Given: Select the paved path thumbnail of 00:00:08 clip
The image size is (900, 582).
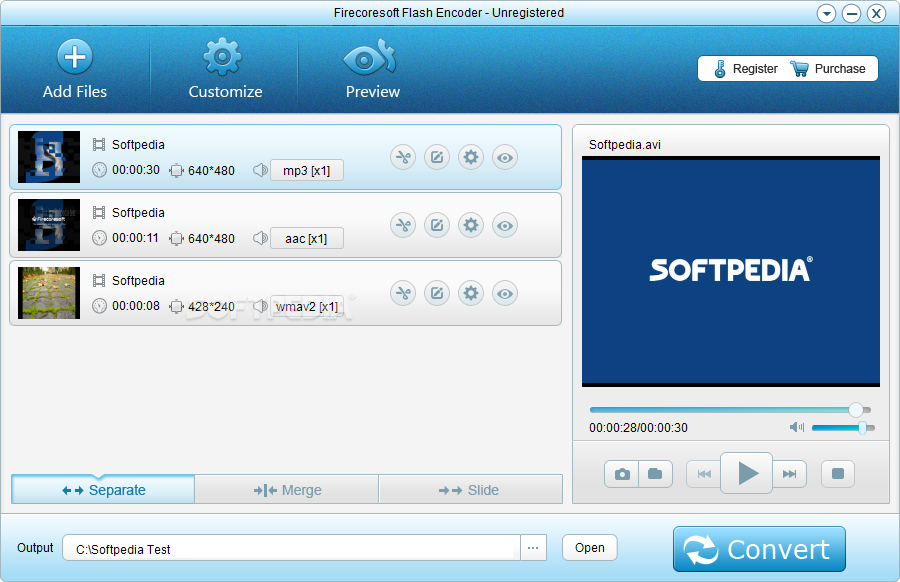Looking at the screenshot, I should coord(49,293).
